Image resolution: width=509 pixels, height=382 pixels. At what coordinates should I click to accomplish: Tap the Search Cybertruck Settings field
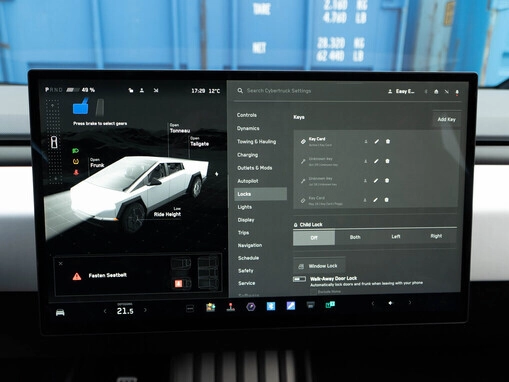279,91
